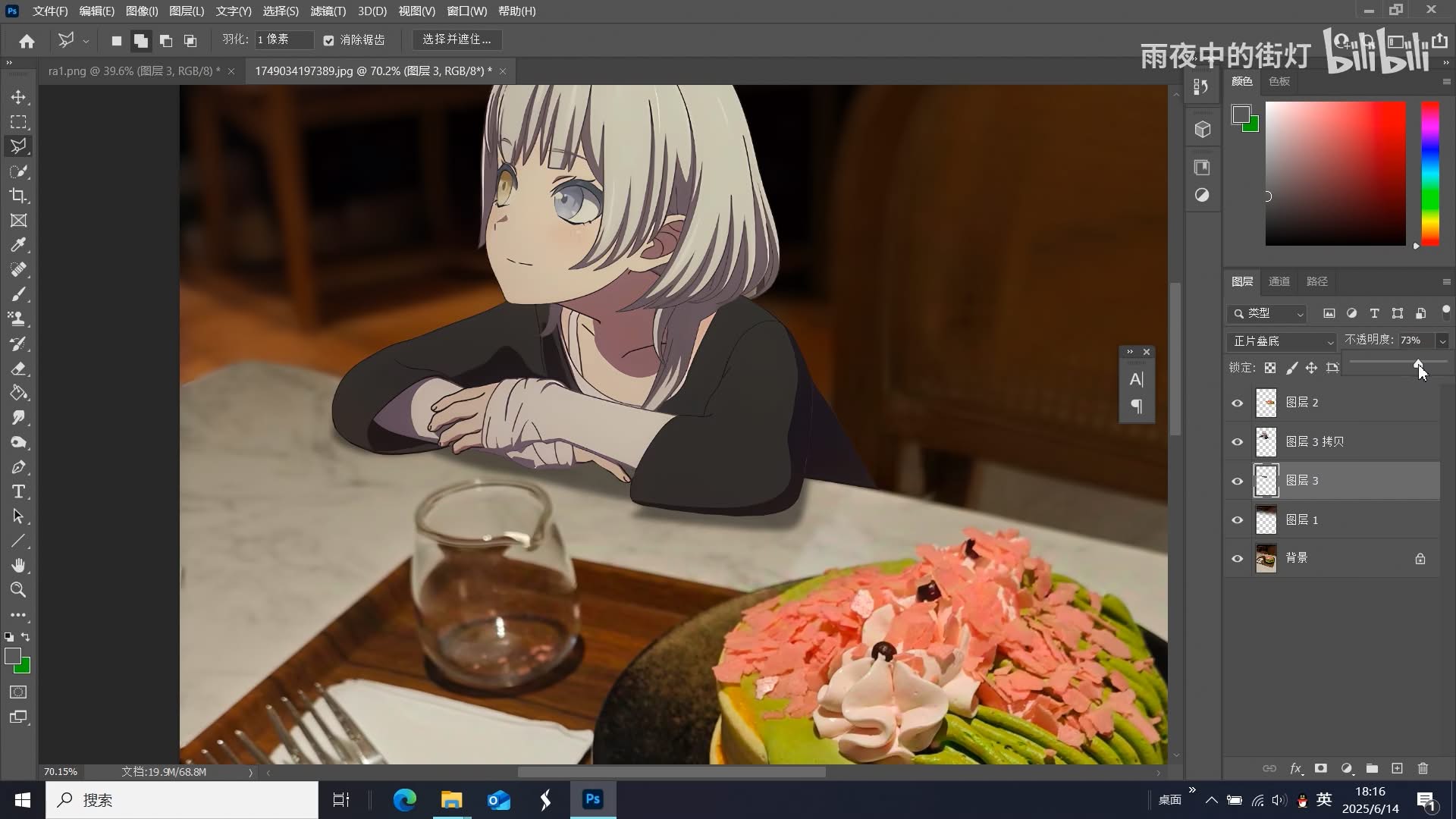This screenshot has width=1456, height=819.
Task: Select the Move tool
Action: (18, 97)
